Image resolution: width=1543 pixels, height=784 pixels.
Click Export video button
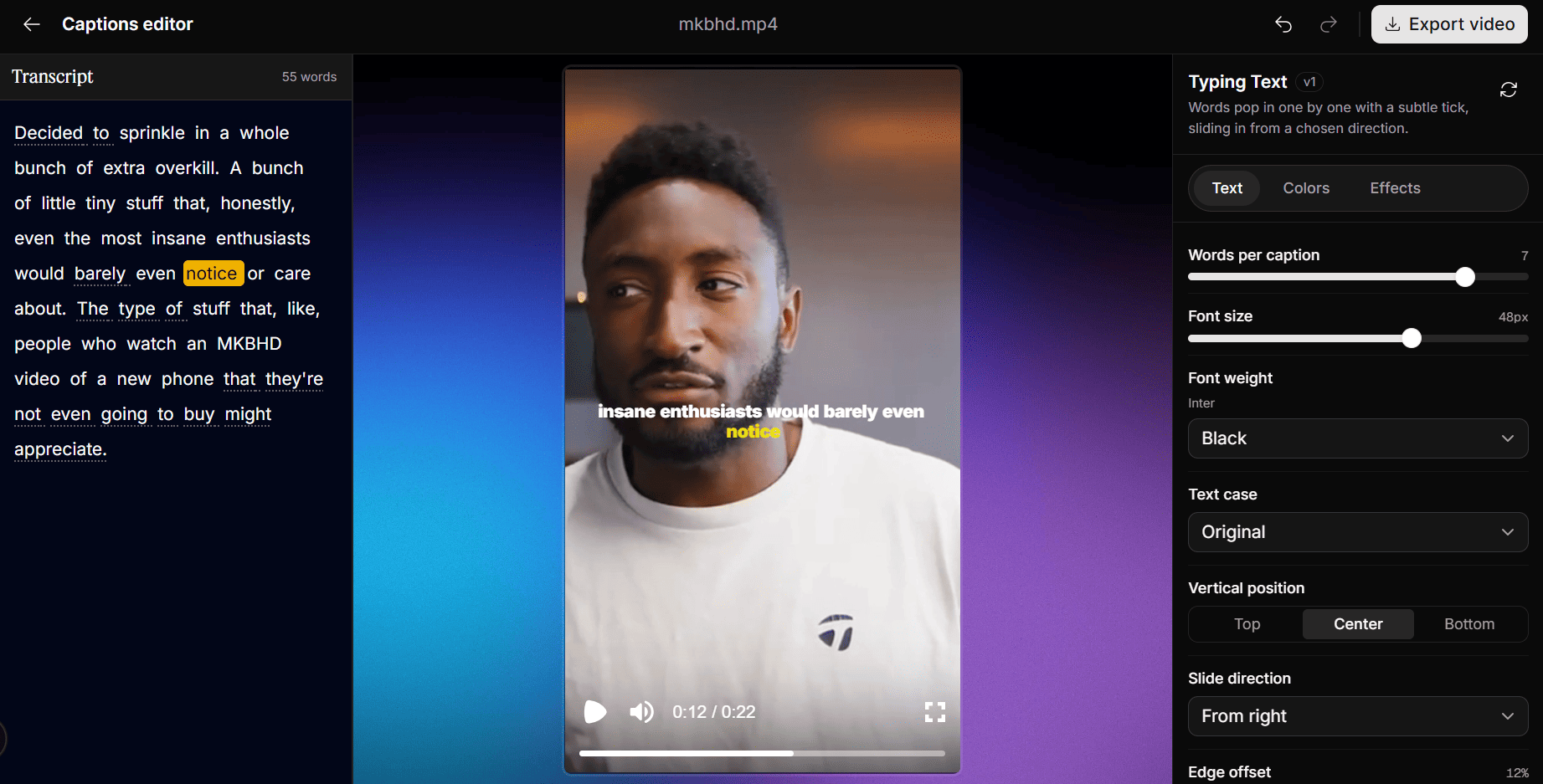[x=1449, y=24]
